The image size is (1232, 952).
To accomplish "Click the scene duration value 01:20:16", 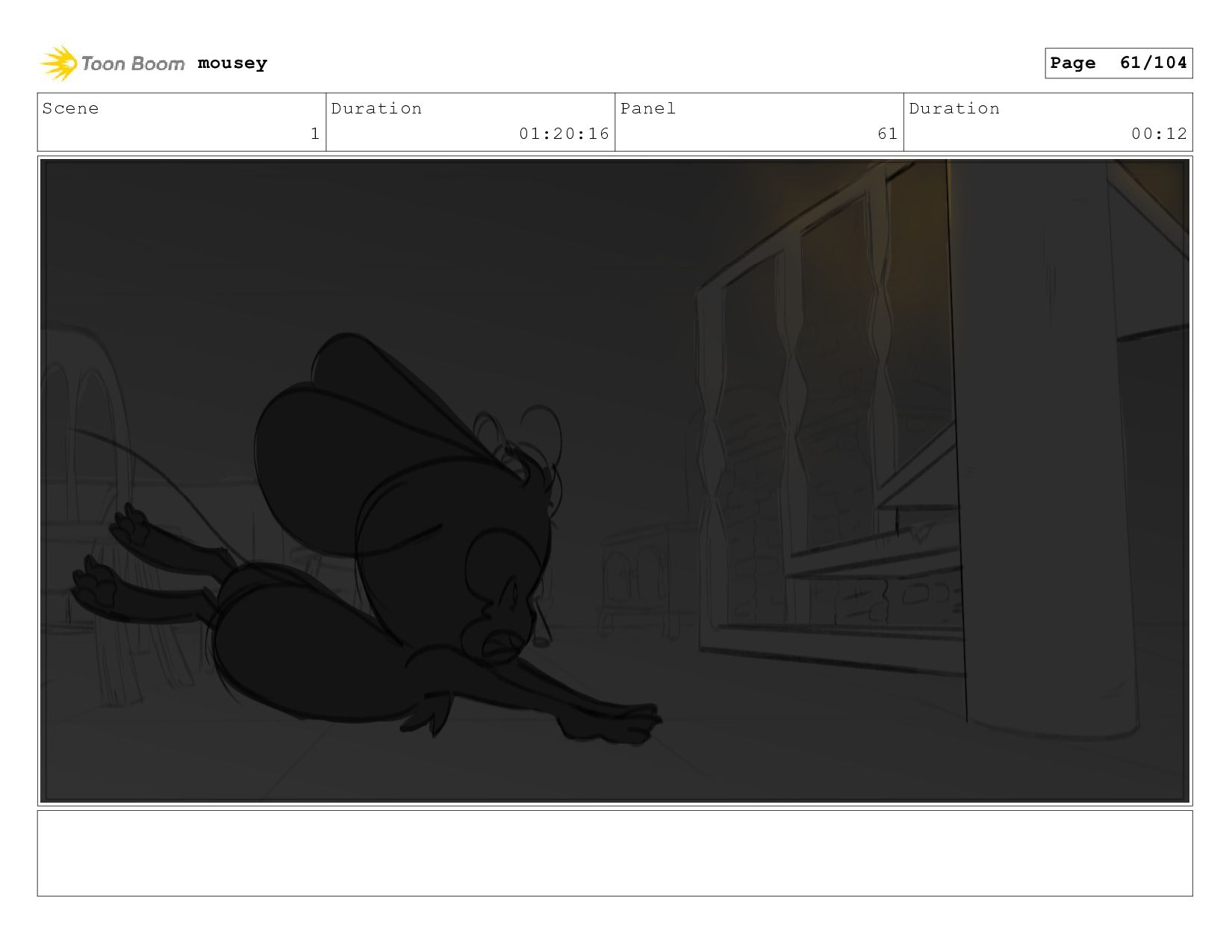I will 564,134.
